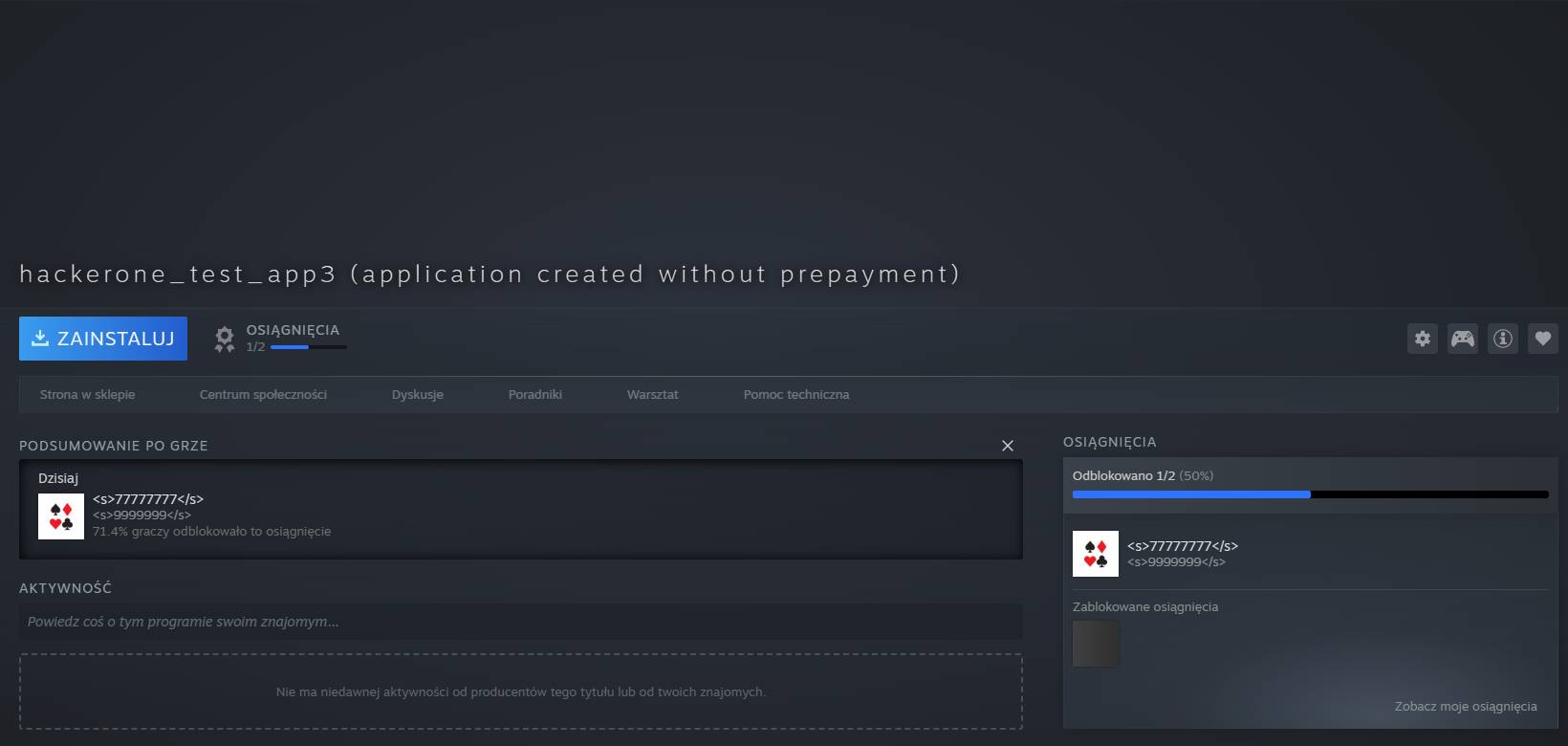Click the AKTYWNOŚĆ heading
The image size is (1568, 746).
[x=65, y=588]
